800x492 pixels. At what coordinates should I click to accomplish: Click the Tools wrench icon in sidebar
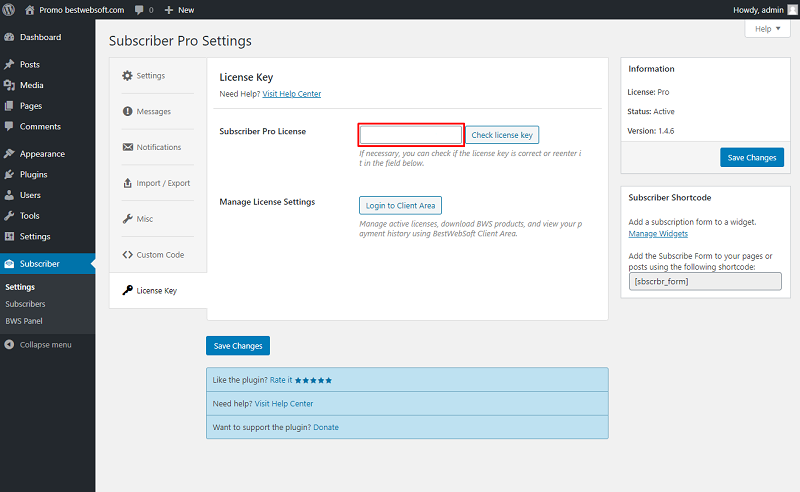[x=9, y=216]
